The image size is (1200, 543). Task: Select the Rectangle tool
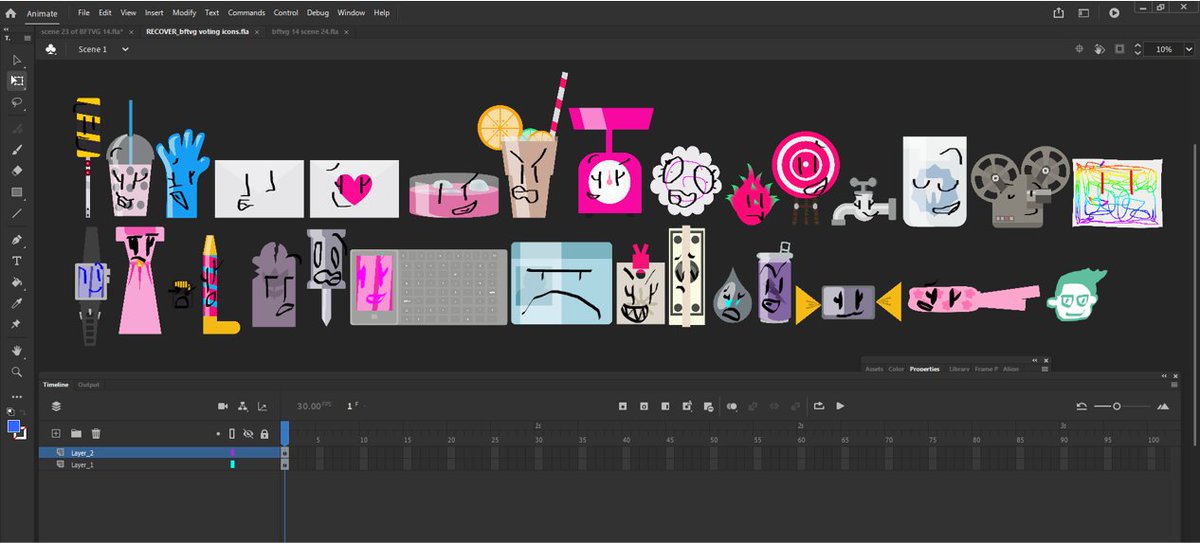pos(16,192)
